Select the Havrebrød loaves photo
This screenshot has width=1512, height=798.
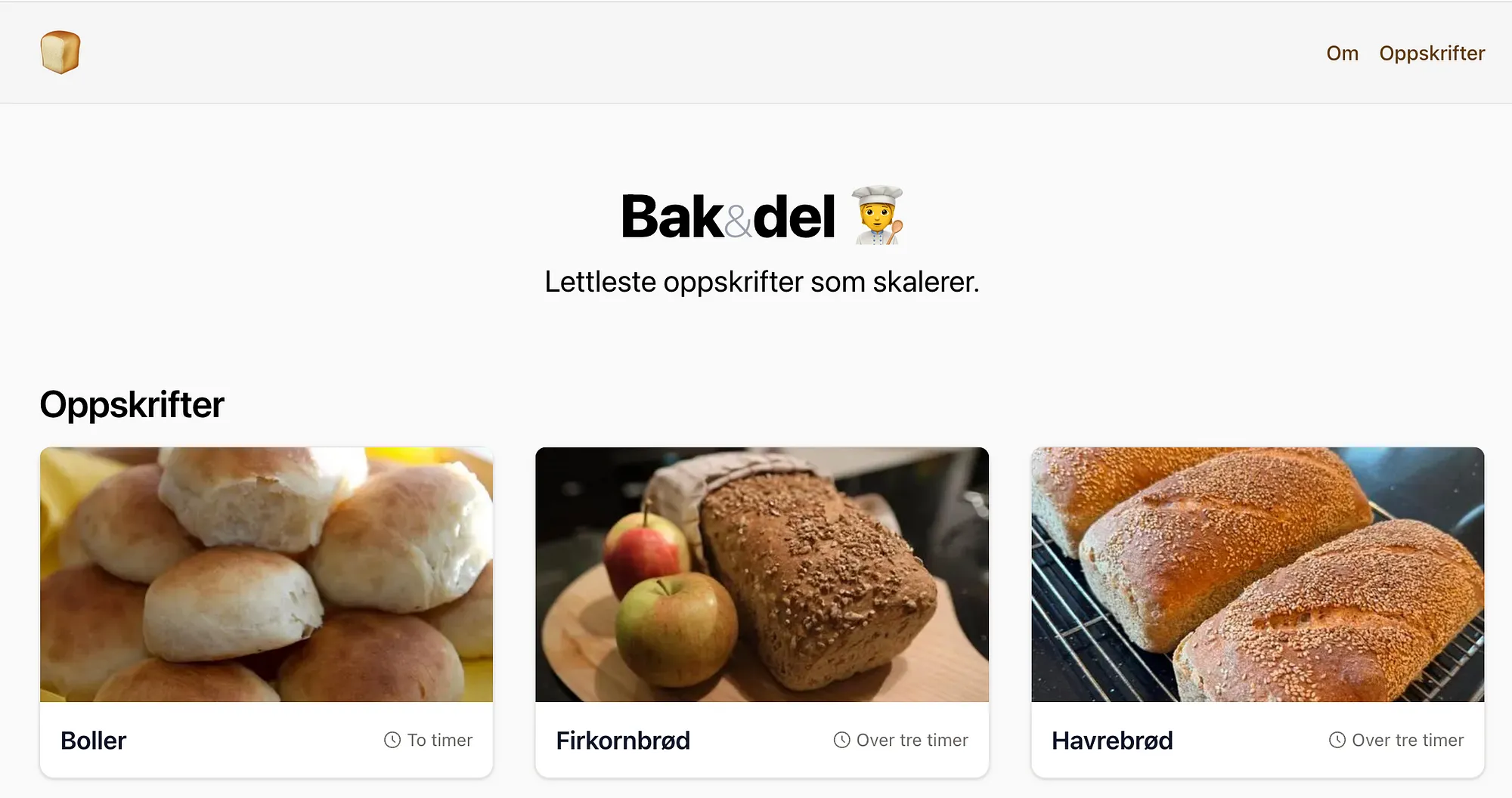[x=1258, y=574]
